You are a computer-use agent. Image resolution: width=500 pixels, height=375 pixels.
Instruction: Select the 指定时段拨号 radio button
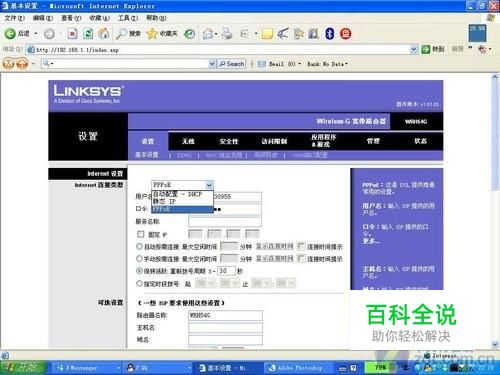(139, 283)
